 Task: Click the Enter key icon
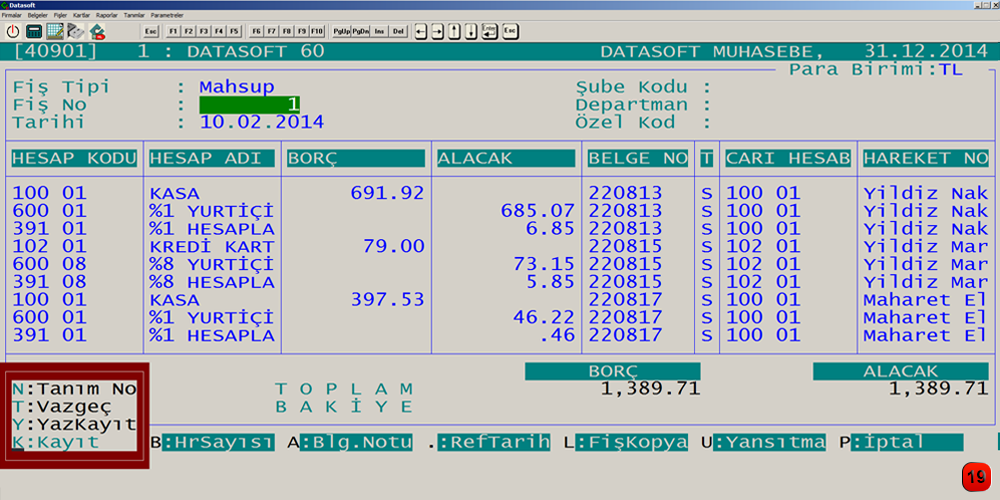490,31
